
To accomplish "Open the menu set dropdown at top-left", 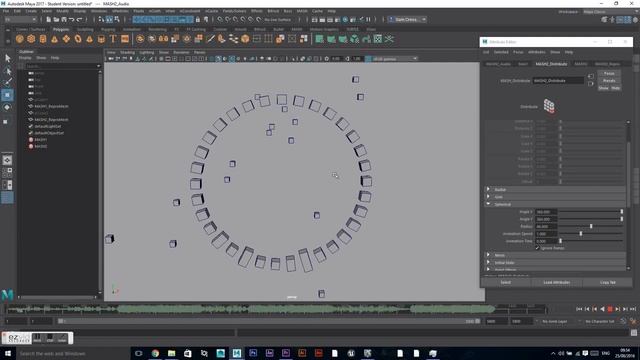I will [x=20, y=19].
